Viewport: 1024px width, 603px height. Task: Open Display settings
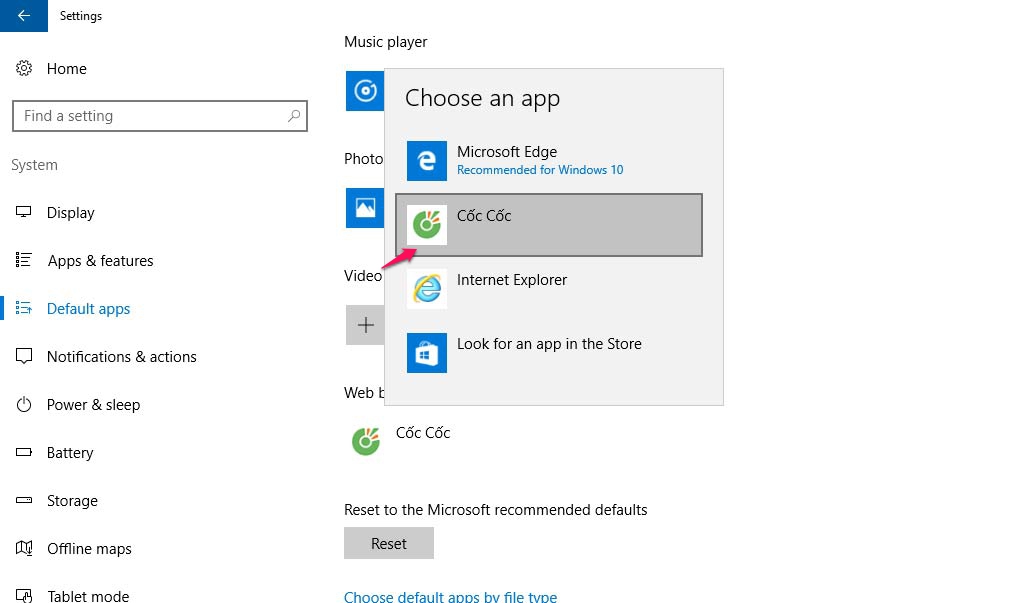(x=70, y=213)
